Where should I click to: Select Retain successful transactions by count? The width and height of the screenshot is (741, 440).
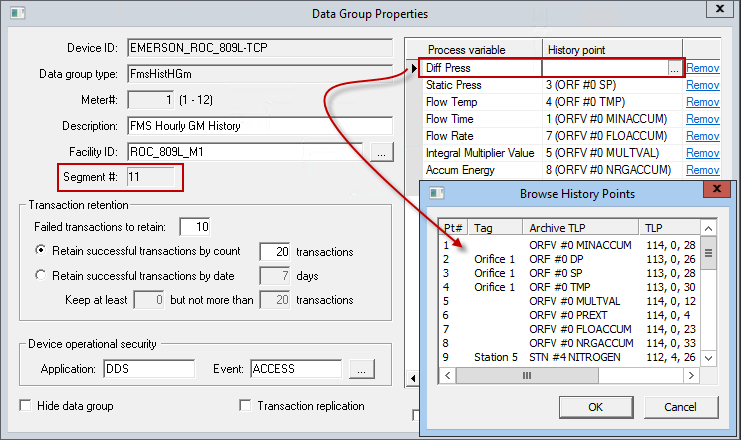point(41,250)
